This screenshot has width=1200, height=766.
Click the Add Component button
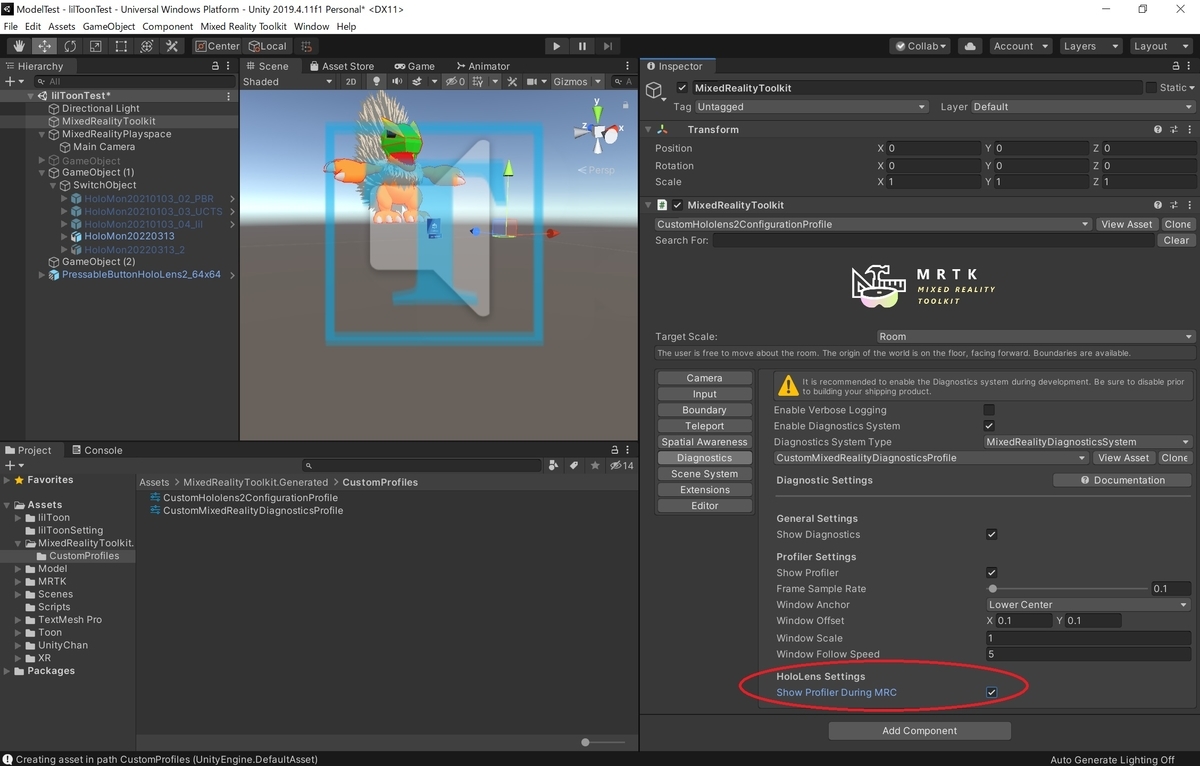click(919, 731)
